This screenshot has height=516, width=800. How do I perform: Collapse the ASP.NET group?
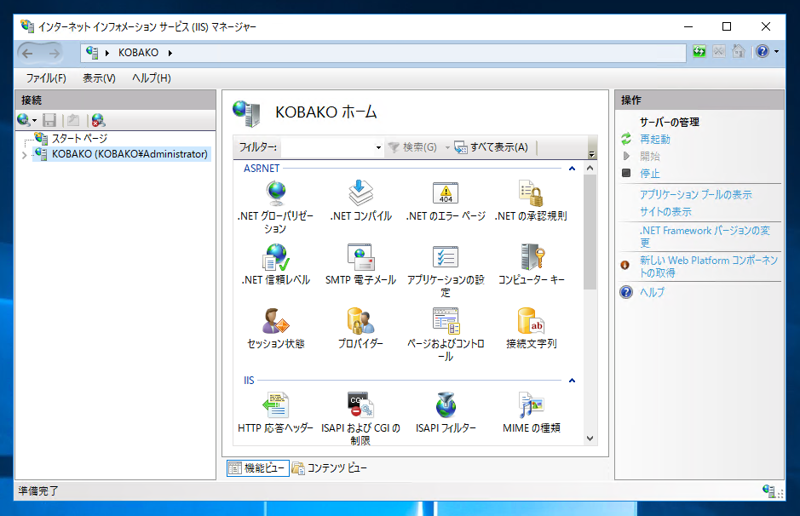tap(572, 168)
